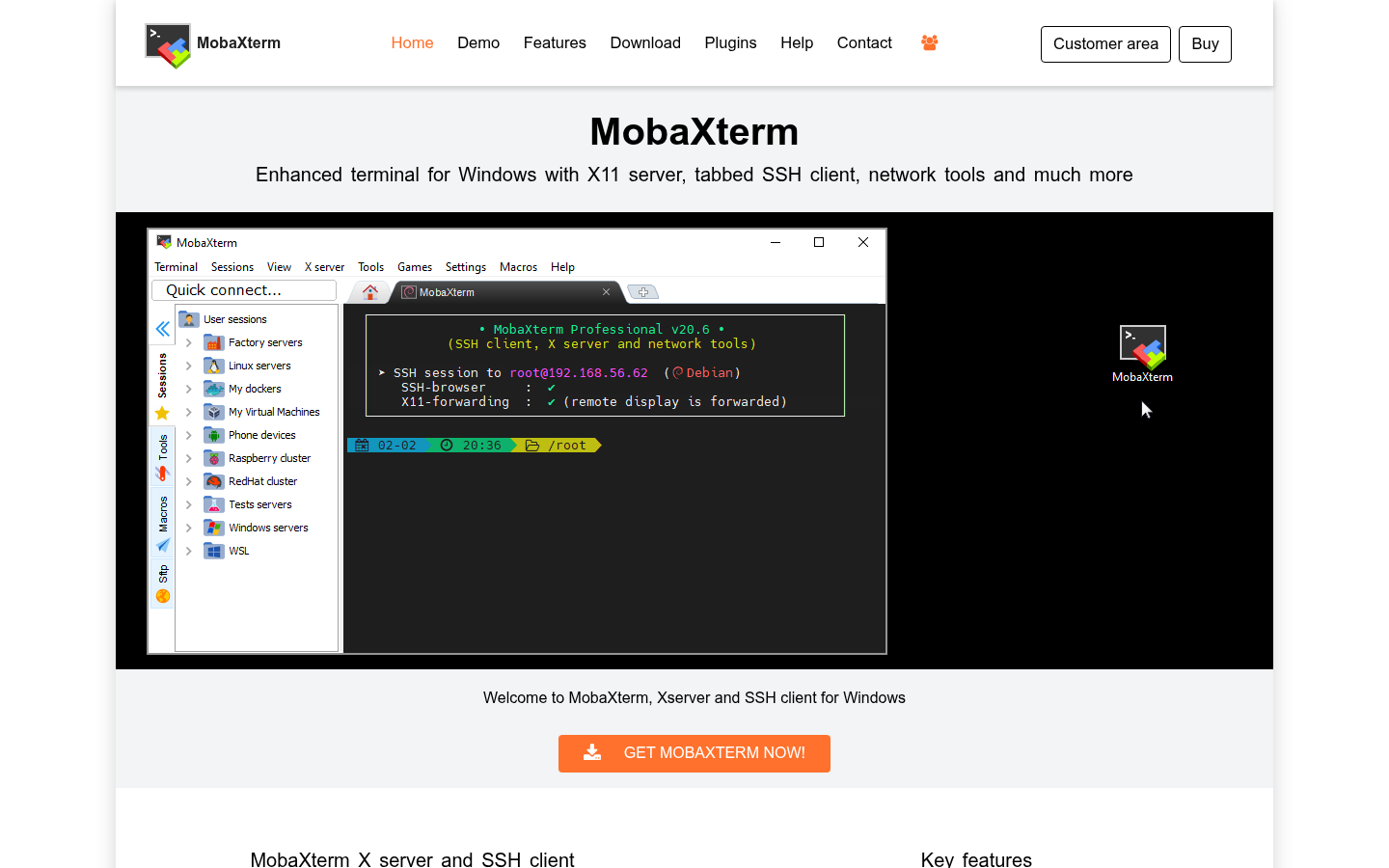Expand the Tests servers tree node
Screen dimensions: 1389x868
tap(189, 504)
